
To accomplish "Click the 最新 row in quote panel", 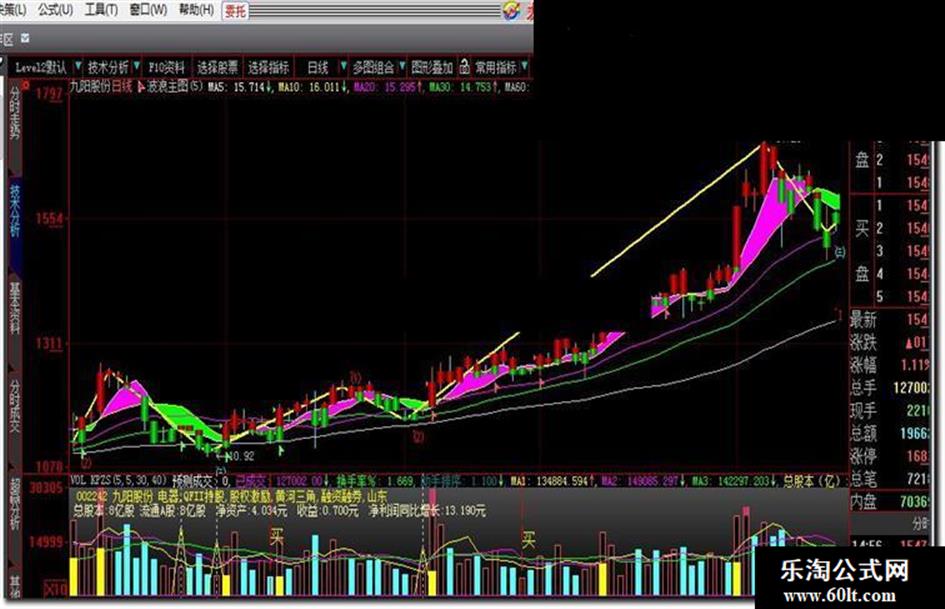I will 891,319.
